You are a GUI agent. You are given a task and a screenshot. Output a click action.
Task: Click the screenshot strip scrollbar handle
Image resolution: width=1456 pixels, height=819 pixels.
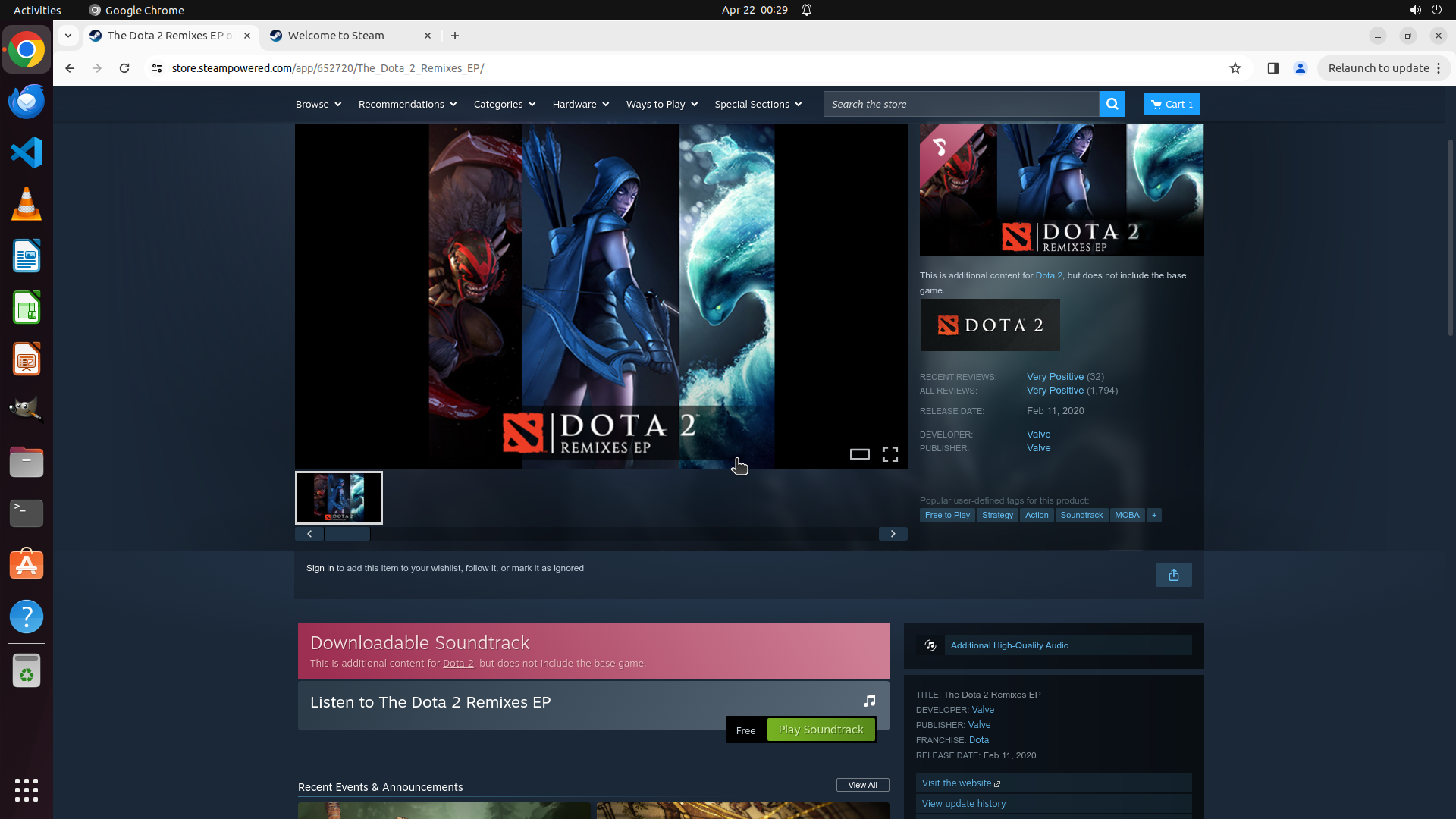tap(347, 534)
